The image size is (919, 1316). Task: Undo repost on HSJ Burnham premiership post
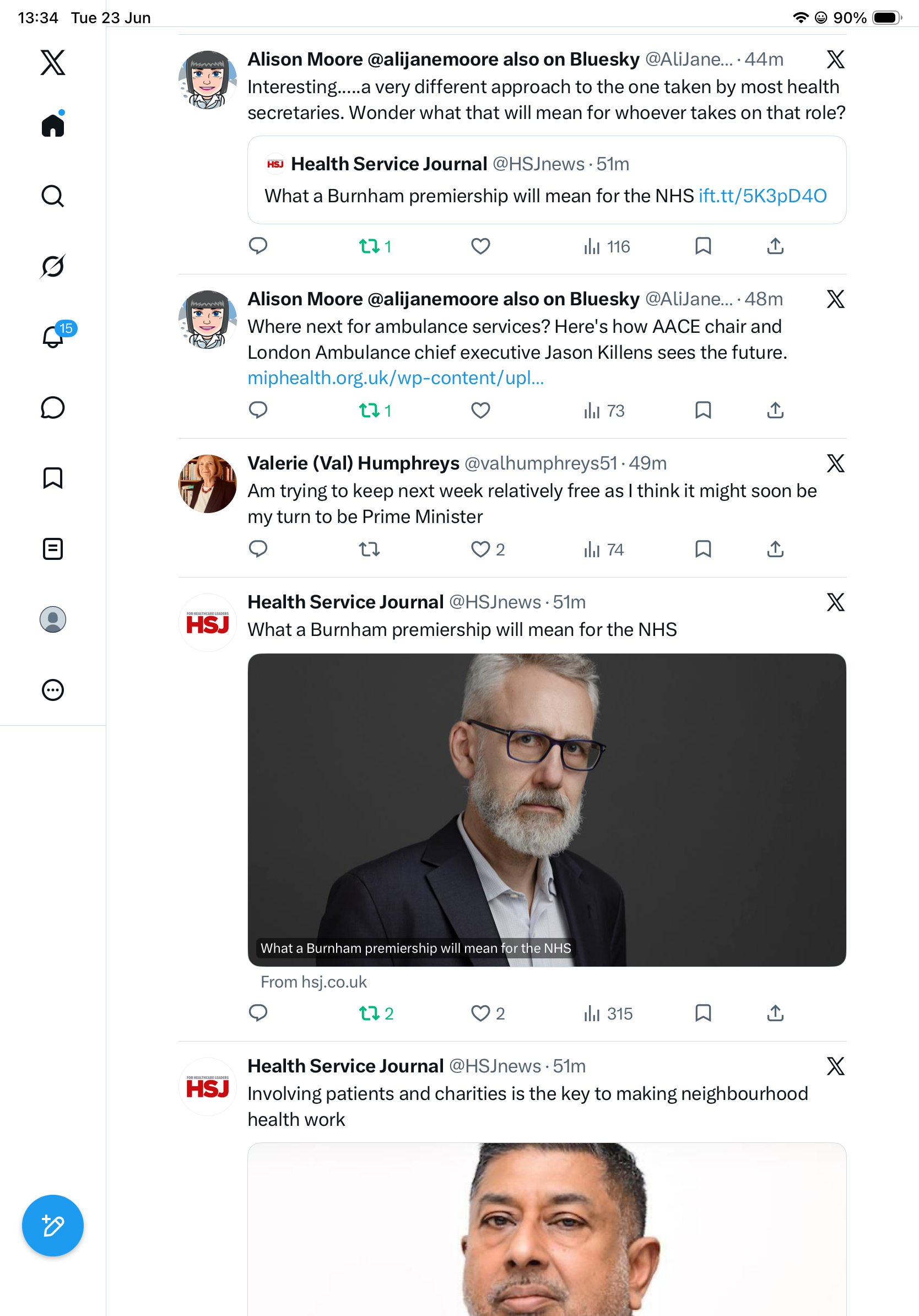[376, 1013]
